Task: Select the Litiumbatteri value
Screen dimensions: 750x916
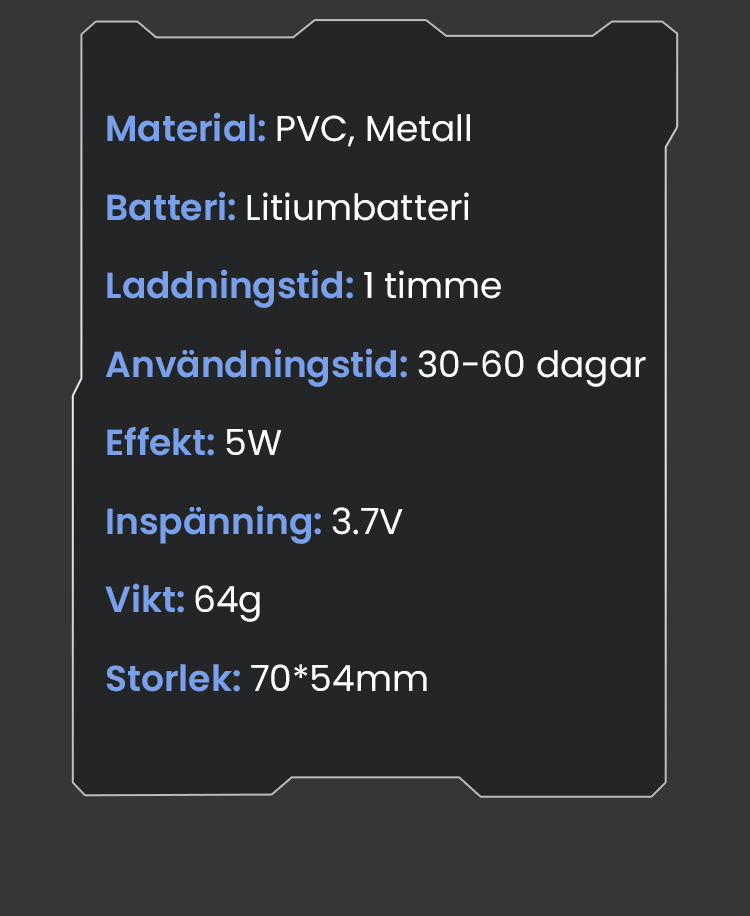Action: click(x=357, y=208)
